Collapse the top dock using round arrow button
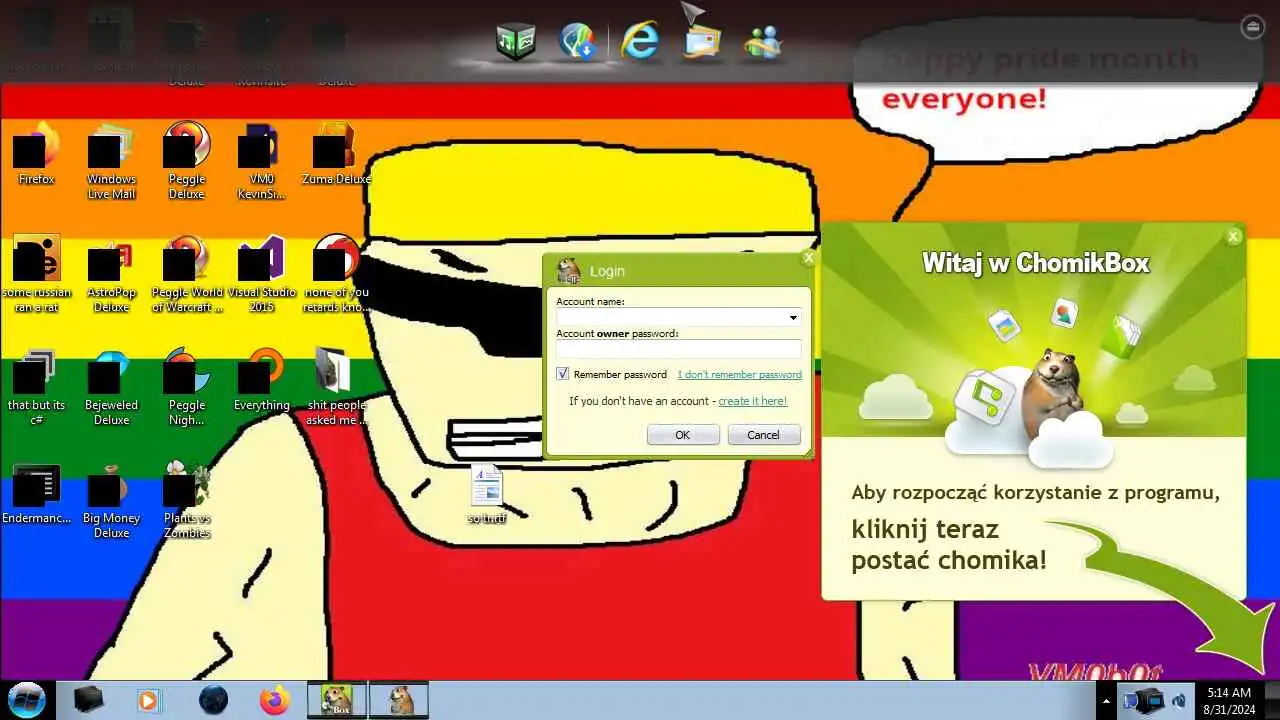The width and height of the screenshot is (1280, 720). [x=1252, y=27]
